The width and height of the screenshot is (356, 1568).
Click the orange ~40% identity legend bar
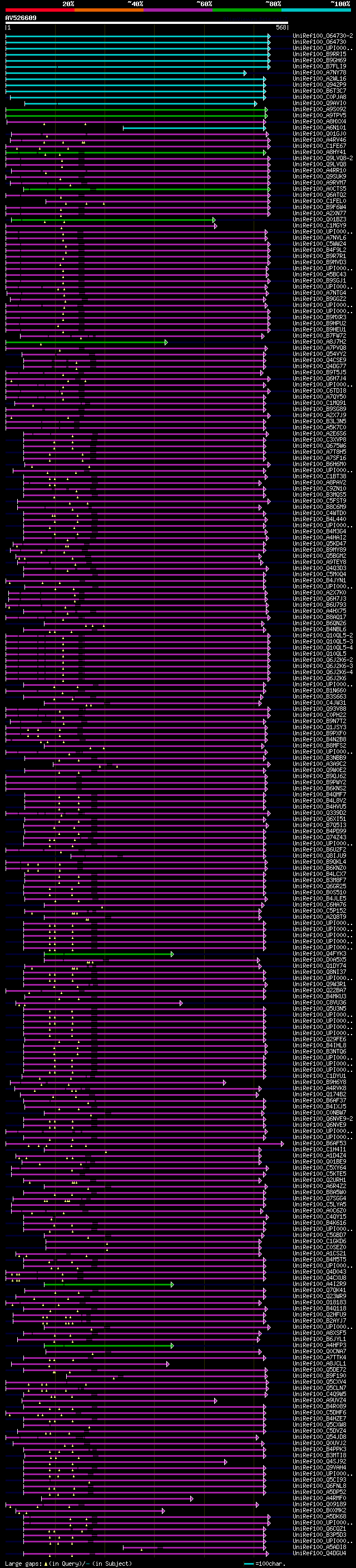tap(109, 11)
